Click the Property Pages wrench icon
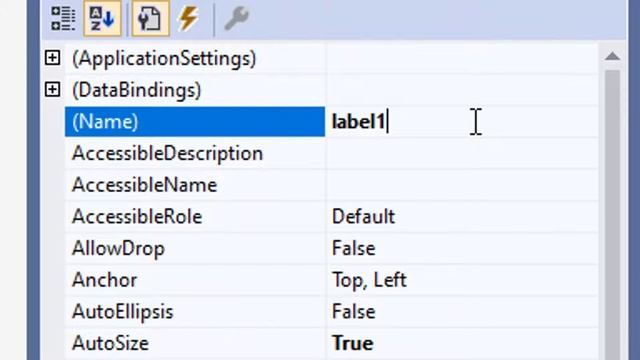Image resolution: width=640 pixels, height=360 pixels. pos(236,19)
